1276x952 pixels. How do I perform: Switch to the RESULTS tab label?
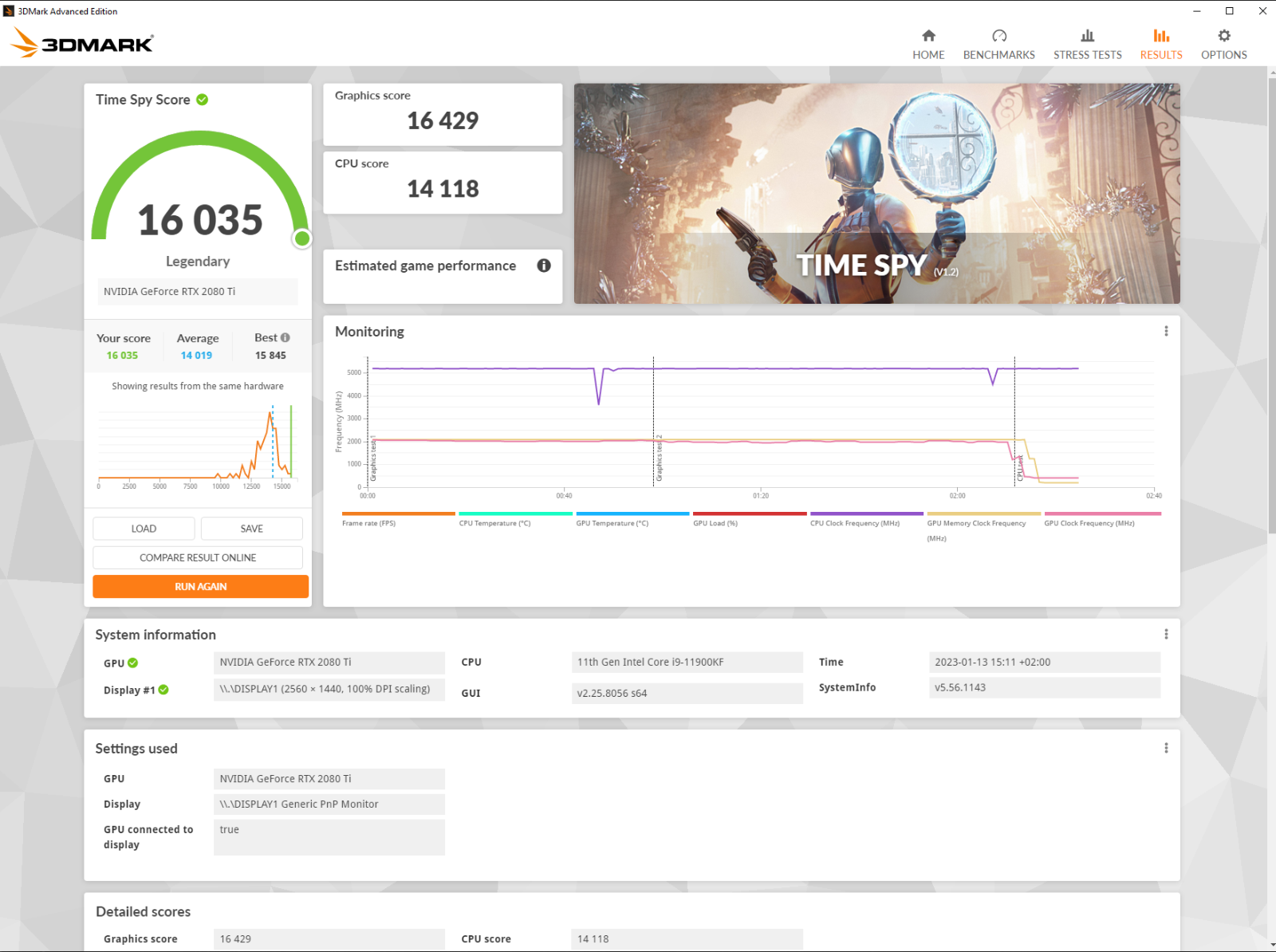click(1161, 55)
